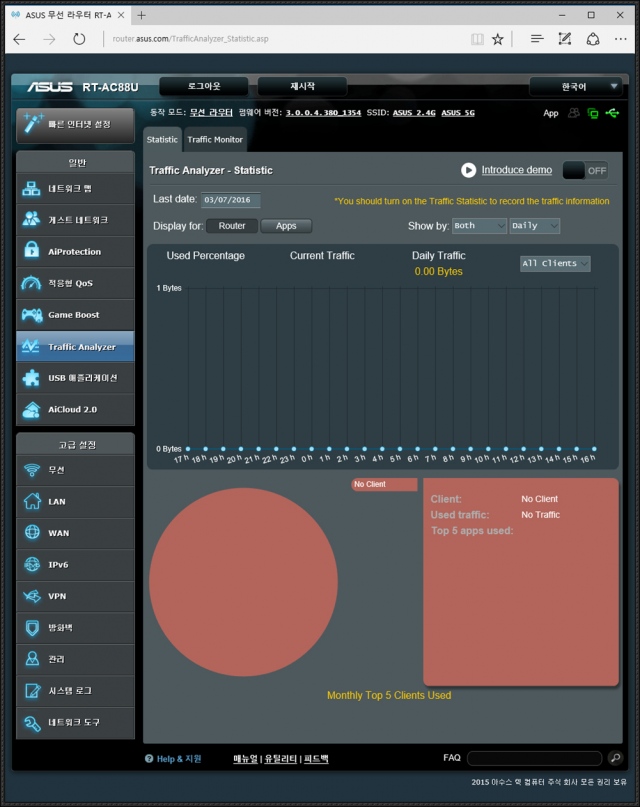Click the FAQ search magnifier icon
640x807 pixels.
(615, 758)
